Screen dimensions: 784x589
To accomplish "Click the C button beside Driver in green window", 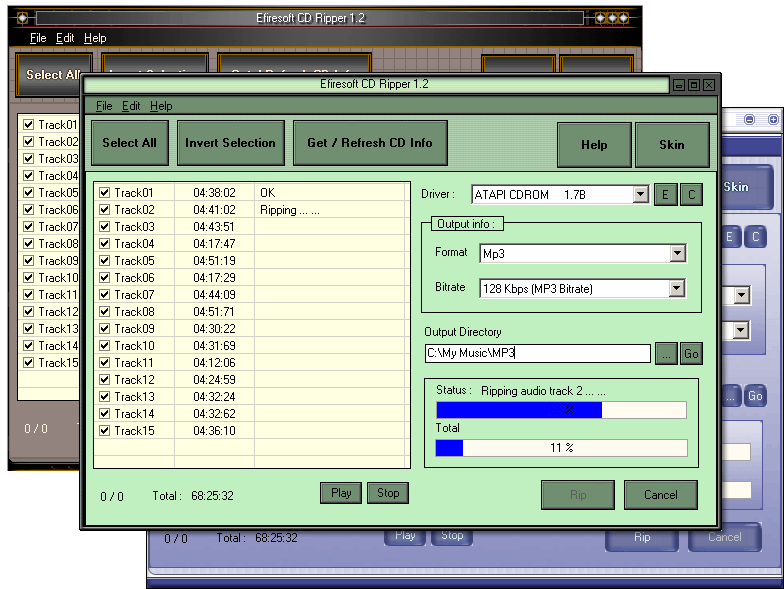I will pyautogui.click(x=692, y=194).
